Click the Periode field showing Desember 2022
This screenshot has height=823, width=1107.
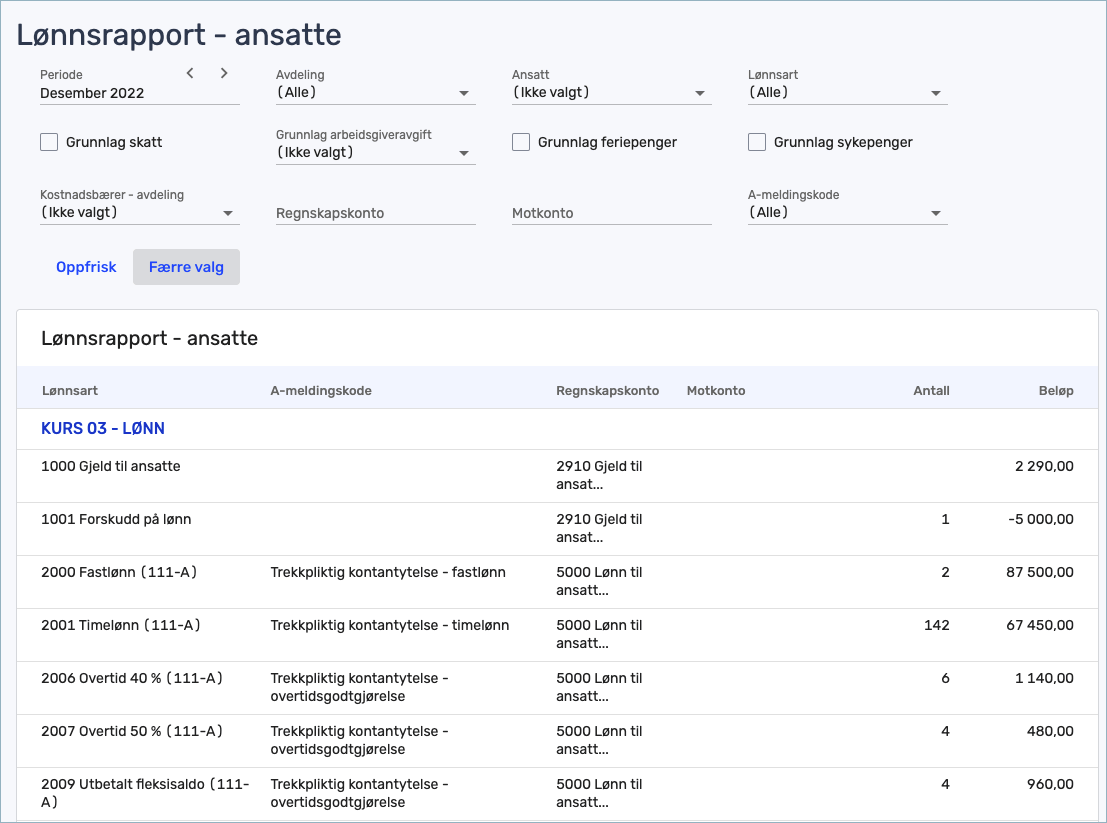(x=110, y=93)
